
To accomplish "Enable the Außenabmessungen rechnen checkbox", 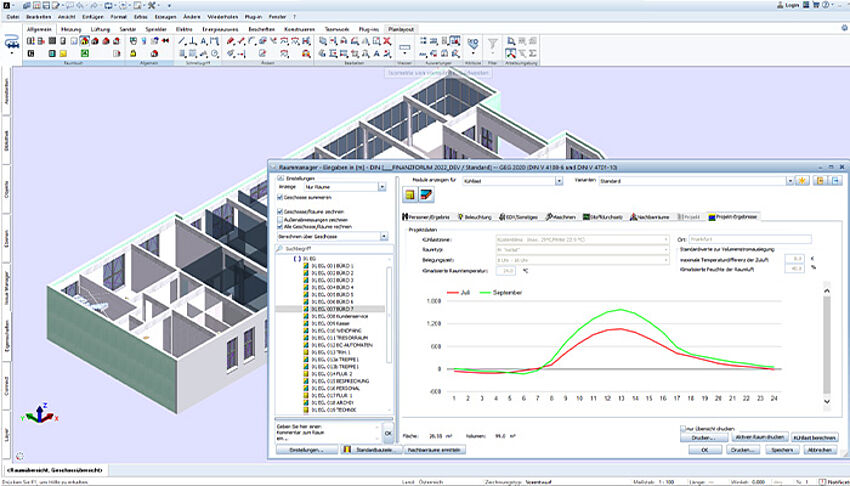I will pyautogui.click(x=279, y=220).
